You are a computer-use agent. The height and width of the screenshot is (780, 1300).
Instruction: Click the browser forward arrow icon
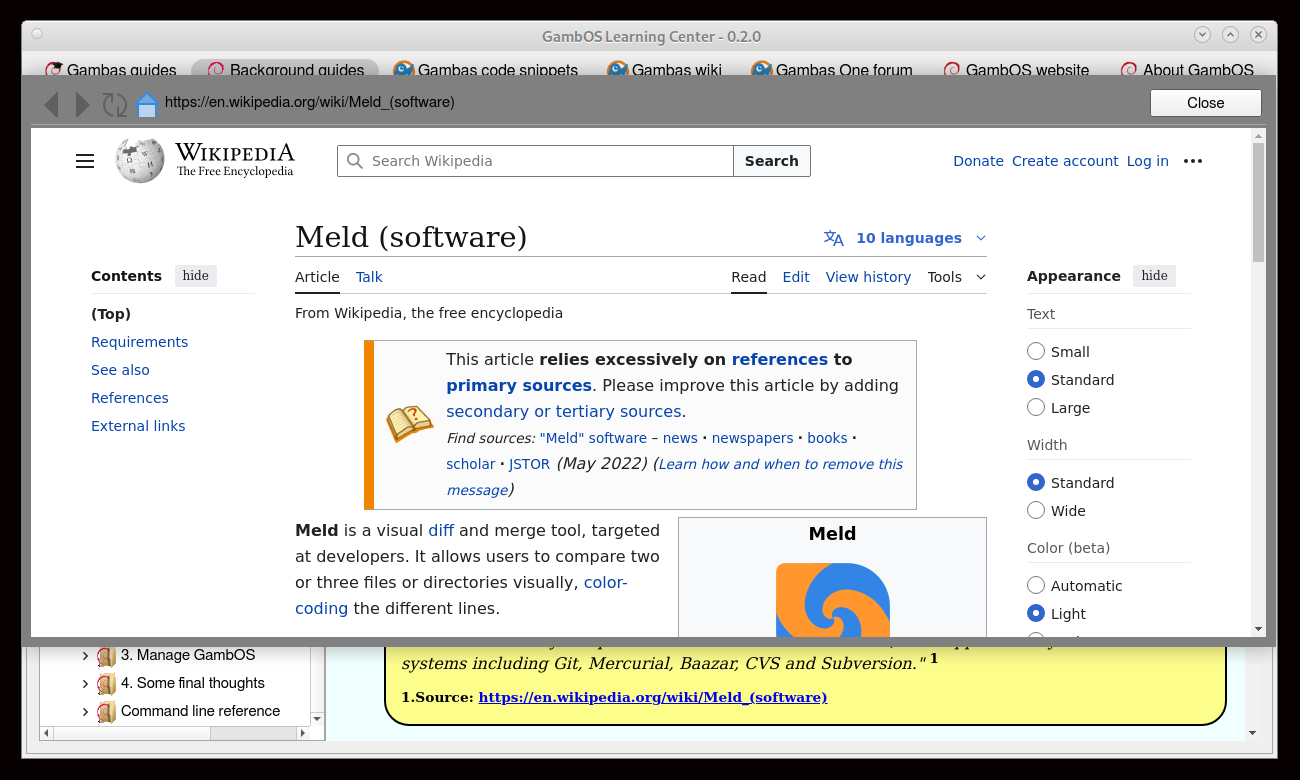pos(83,104)
